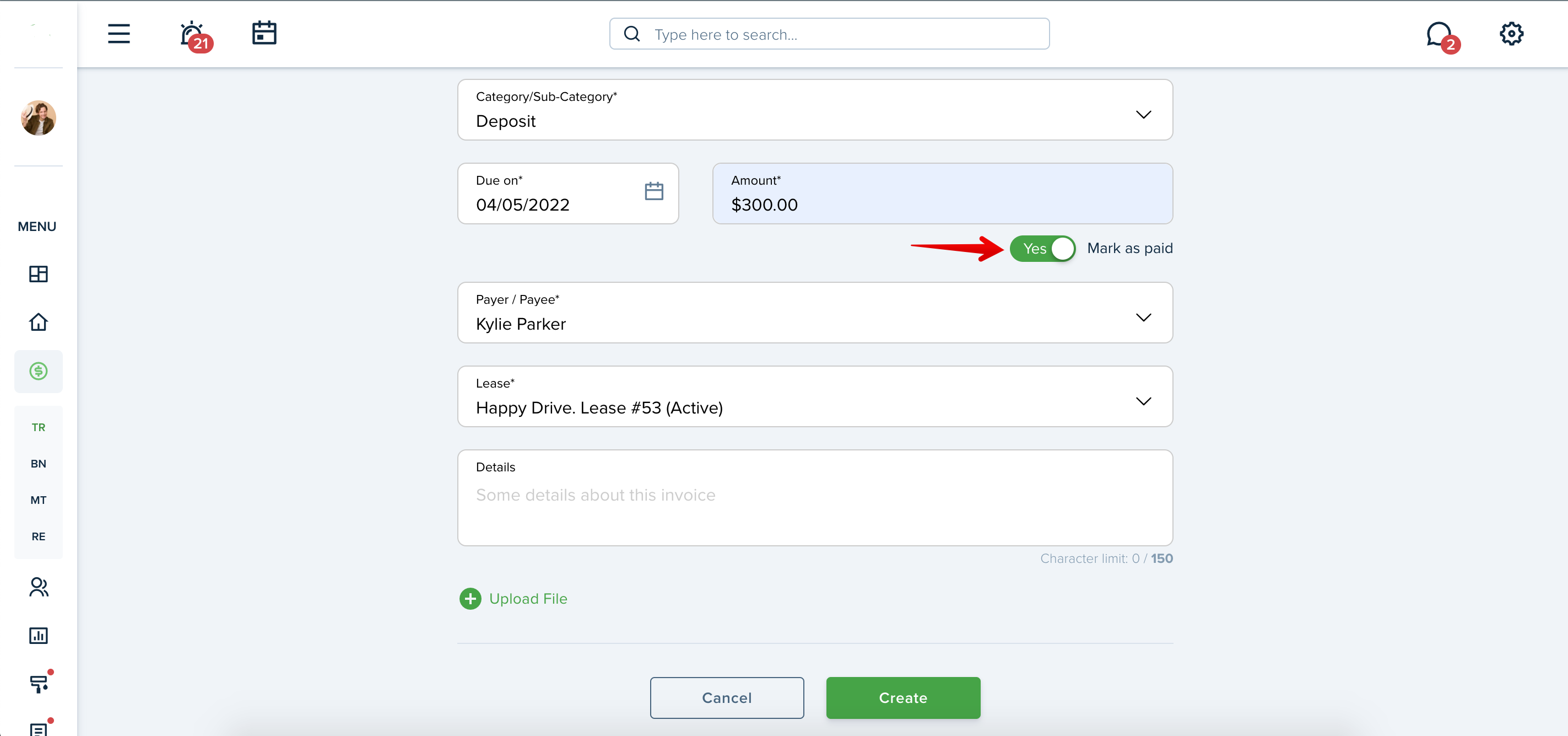Click the Category dropdown chevron arrow

pyautogui.click(x=1143, y=115)
